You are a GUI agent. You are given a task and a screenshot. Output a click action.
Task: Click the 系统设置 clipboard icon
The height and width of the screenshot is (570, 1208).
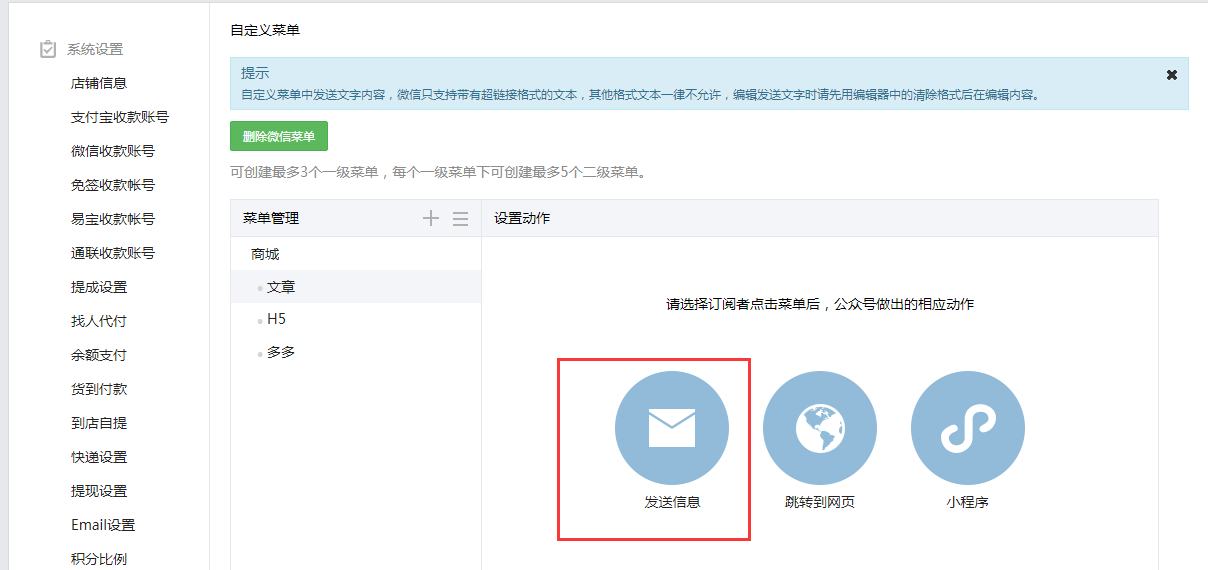[48, 49]
